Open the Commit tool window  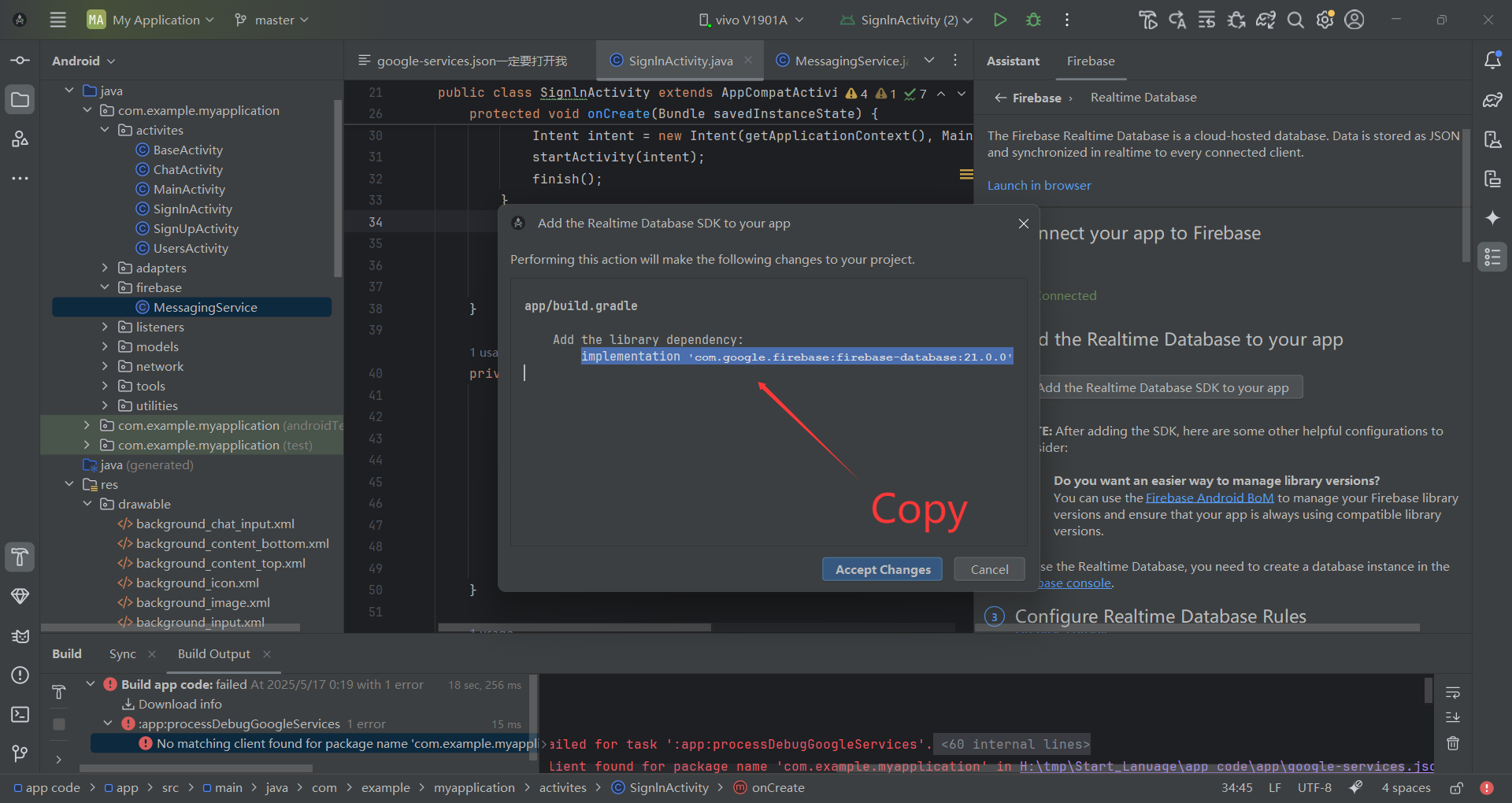20,61
